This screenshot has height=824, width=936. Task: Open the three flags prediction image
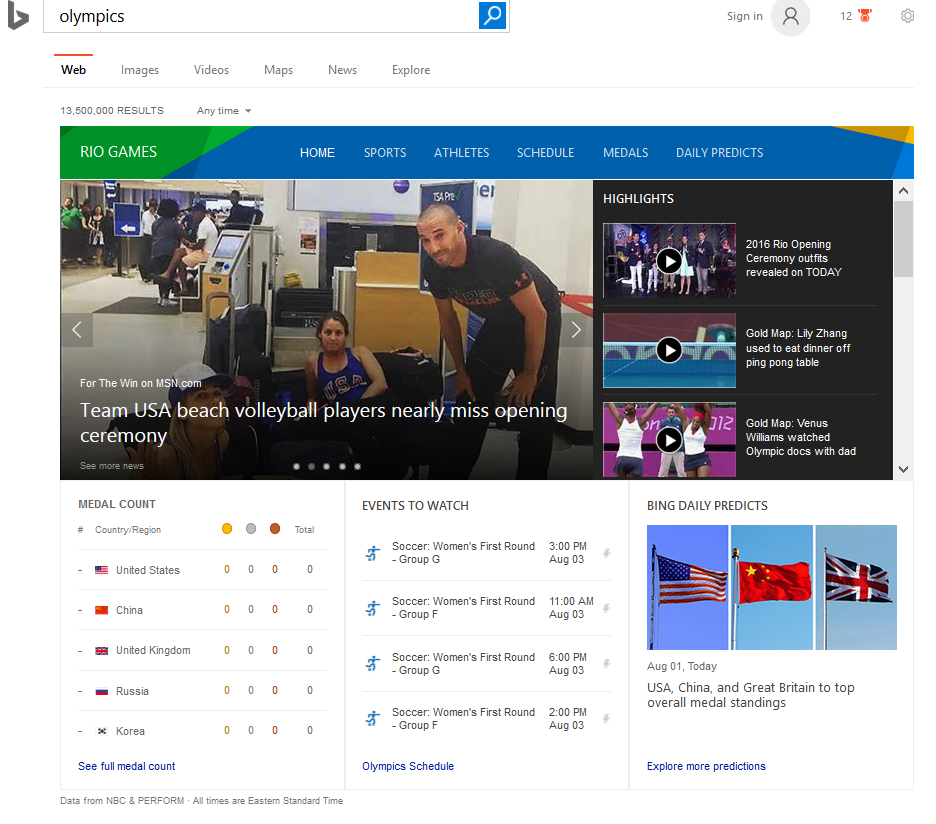pos(771,587)
